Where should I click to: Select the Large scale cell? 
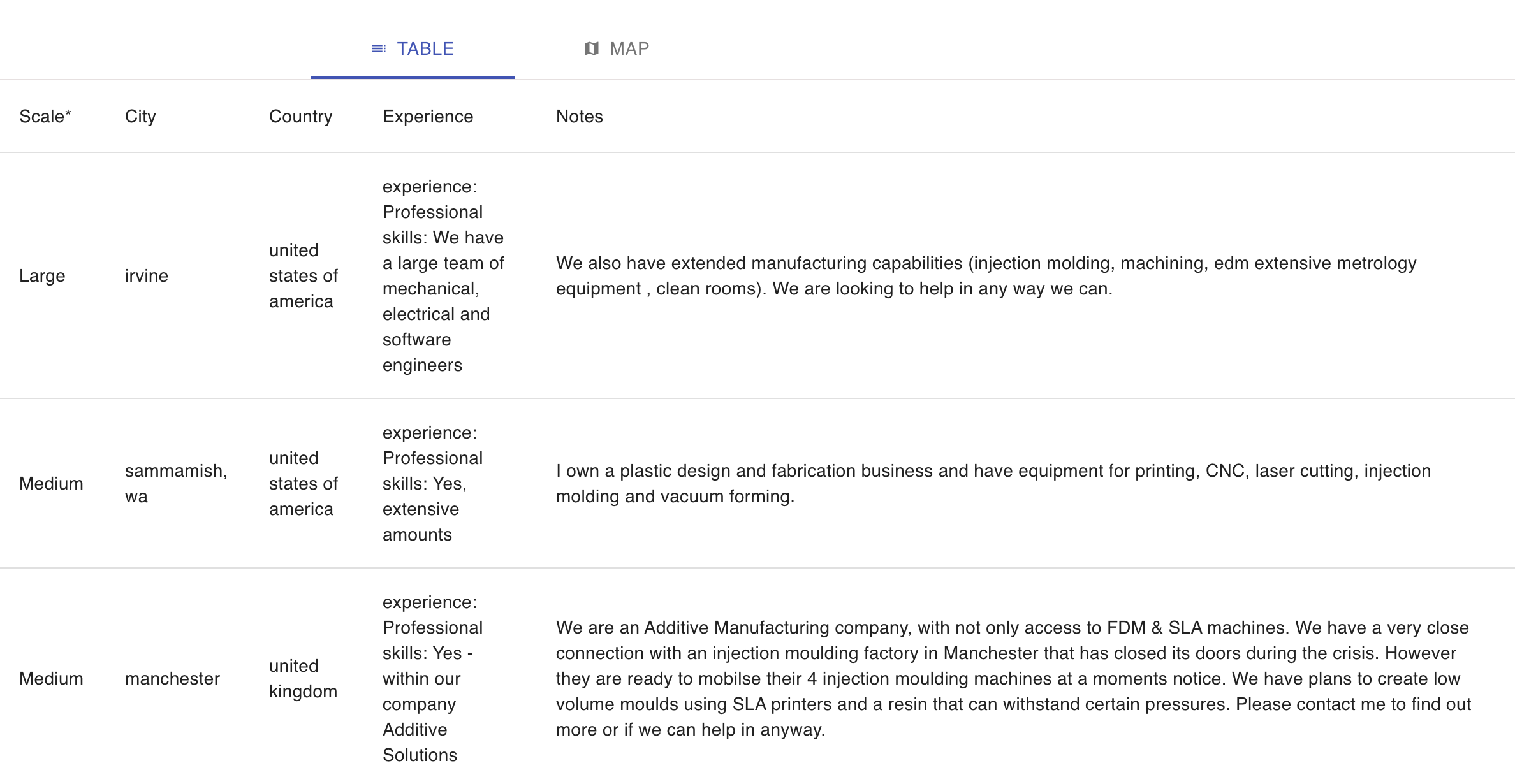pyautogui.click(x=42, y=275)
